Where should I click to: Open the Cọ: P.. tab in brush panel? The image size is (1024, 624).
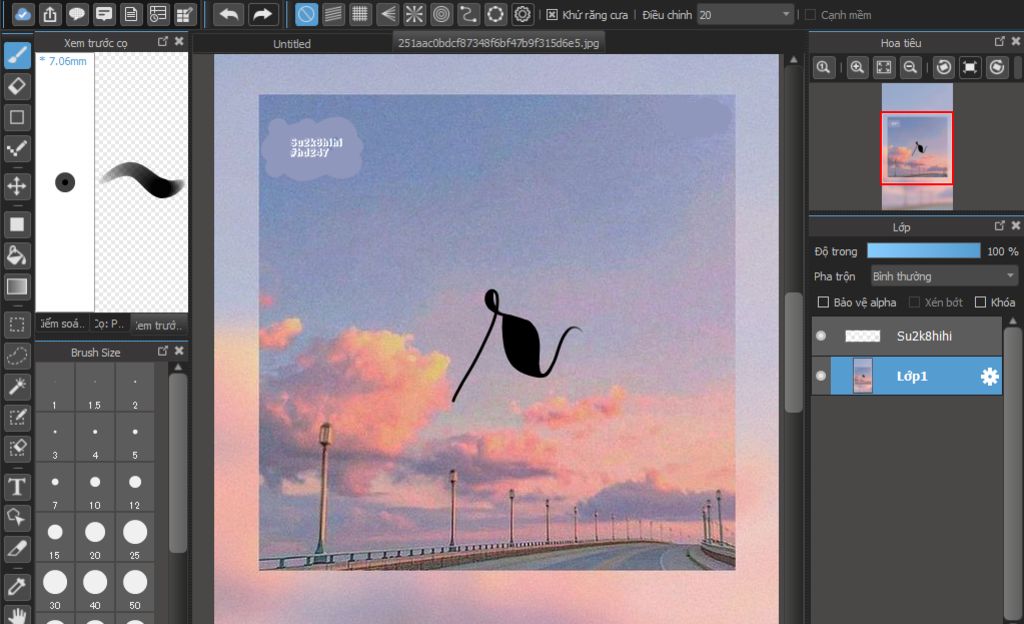[x=109, y=324]
